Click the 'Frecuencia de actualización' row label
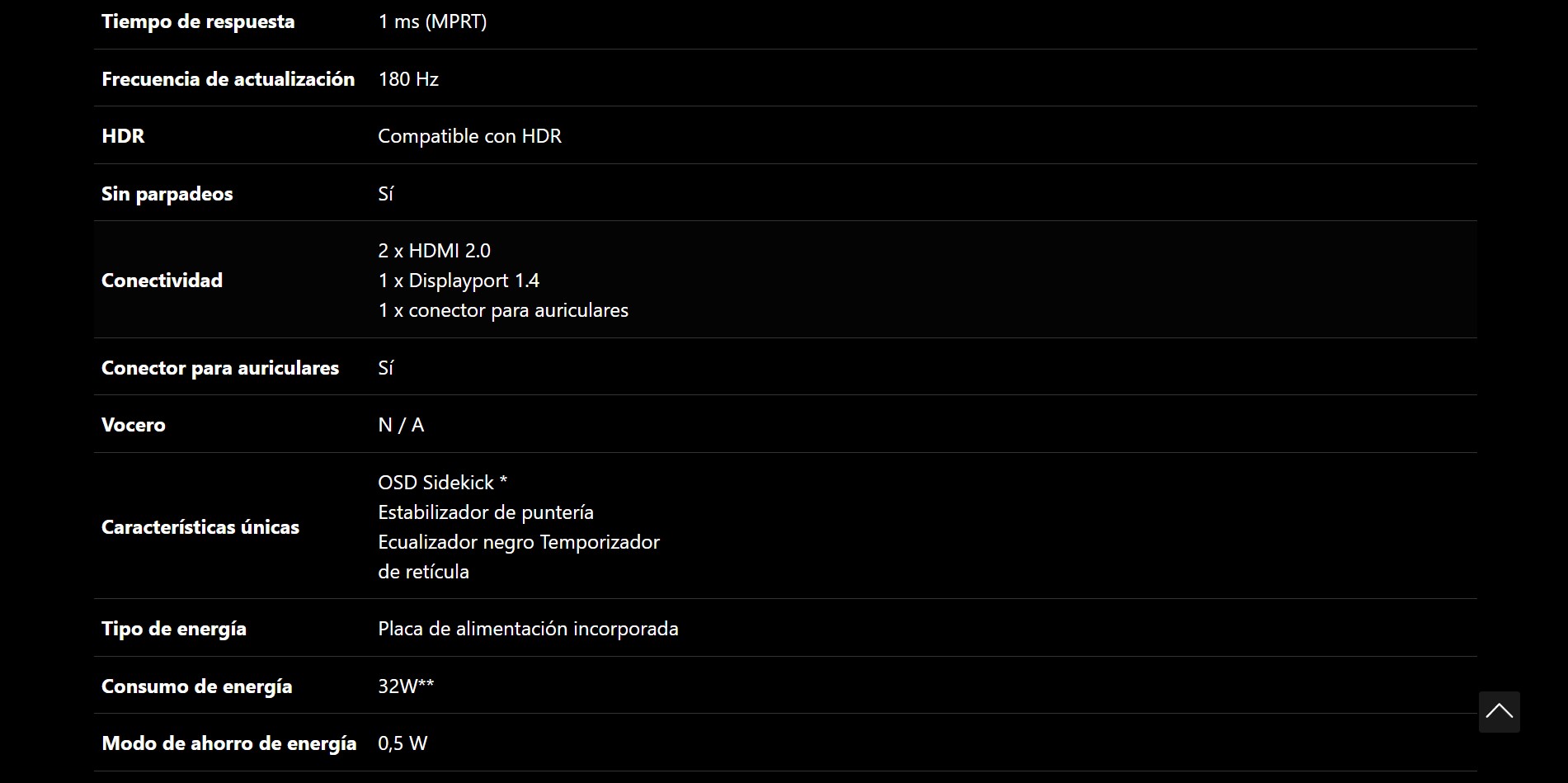The image size is (1568, 783). coord(228,79)
